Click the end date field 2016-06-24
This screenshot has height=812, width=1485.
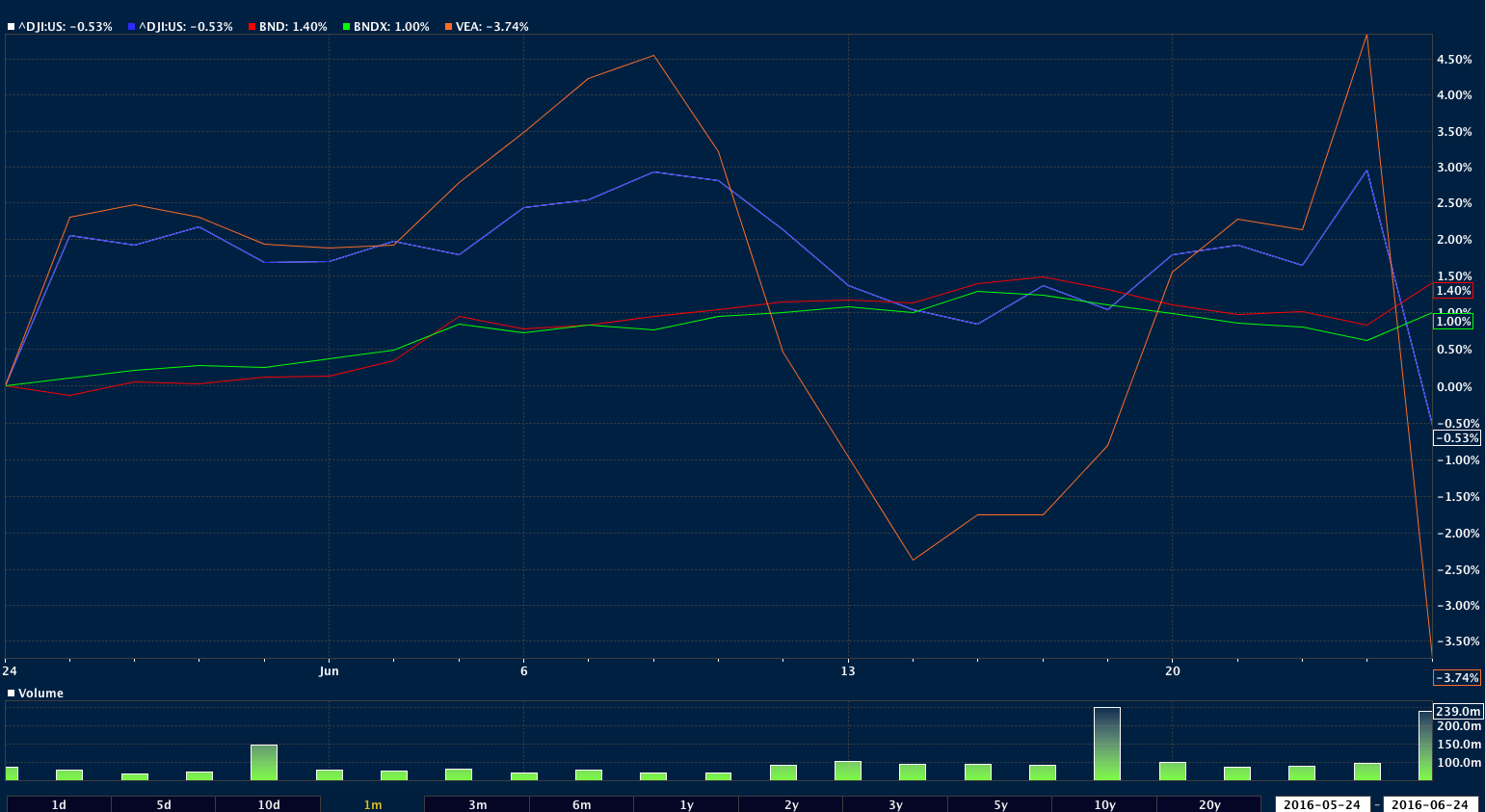[1430, 804]
